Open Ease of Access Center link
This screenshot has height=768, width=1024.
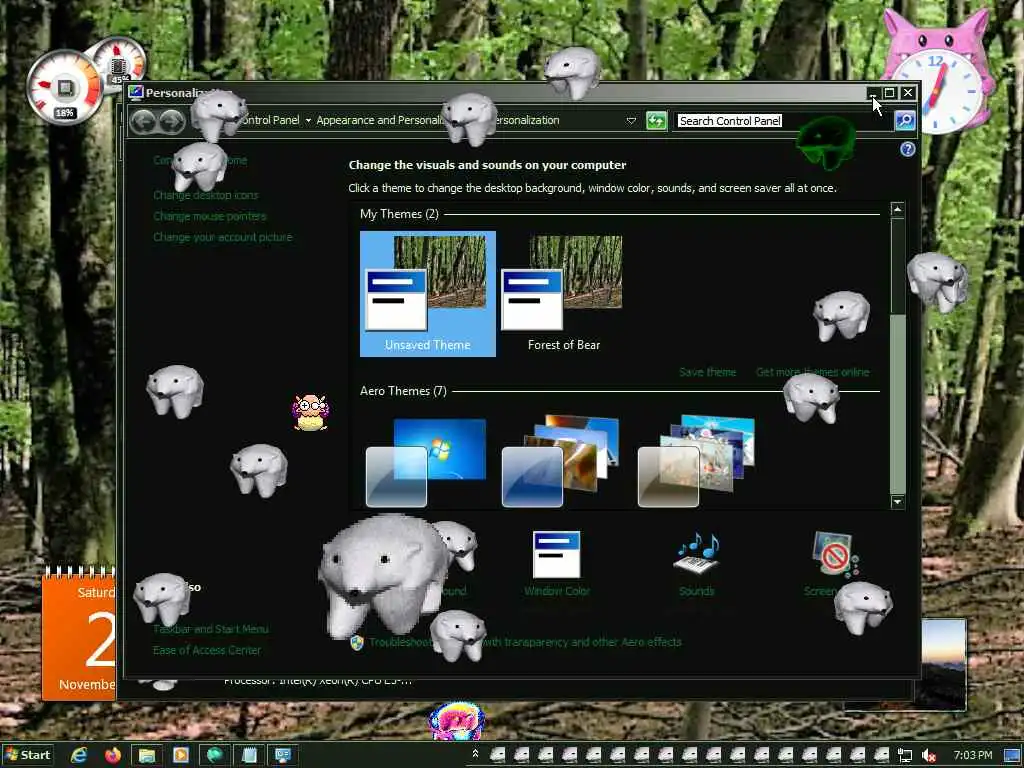206,650
